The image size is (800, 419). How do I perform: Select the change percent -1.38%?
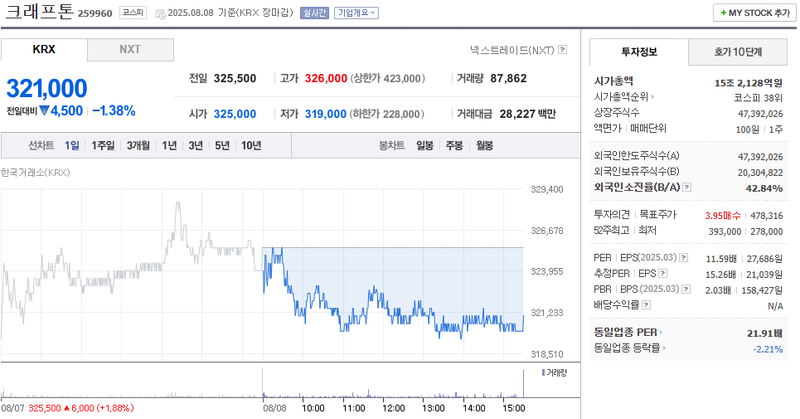(114, 111)
